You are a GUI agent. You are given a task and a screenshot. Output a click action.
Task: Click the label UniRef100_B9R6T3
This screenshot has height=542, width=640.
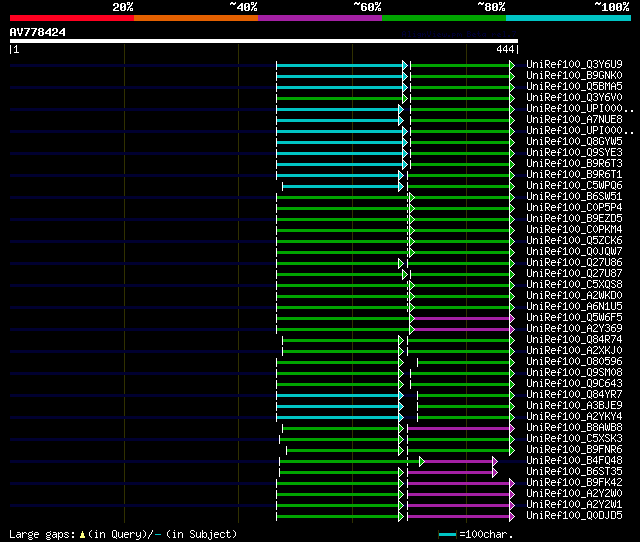(574, 163)
